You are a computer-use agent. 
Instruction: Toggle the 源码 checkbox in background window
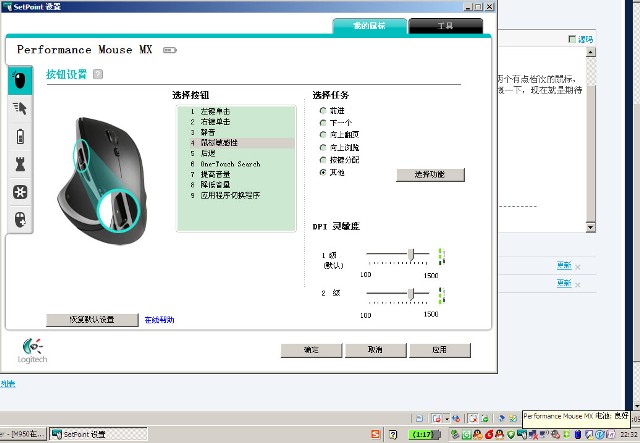pos(572,39)
